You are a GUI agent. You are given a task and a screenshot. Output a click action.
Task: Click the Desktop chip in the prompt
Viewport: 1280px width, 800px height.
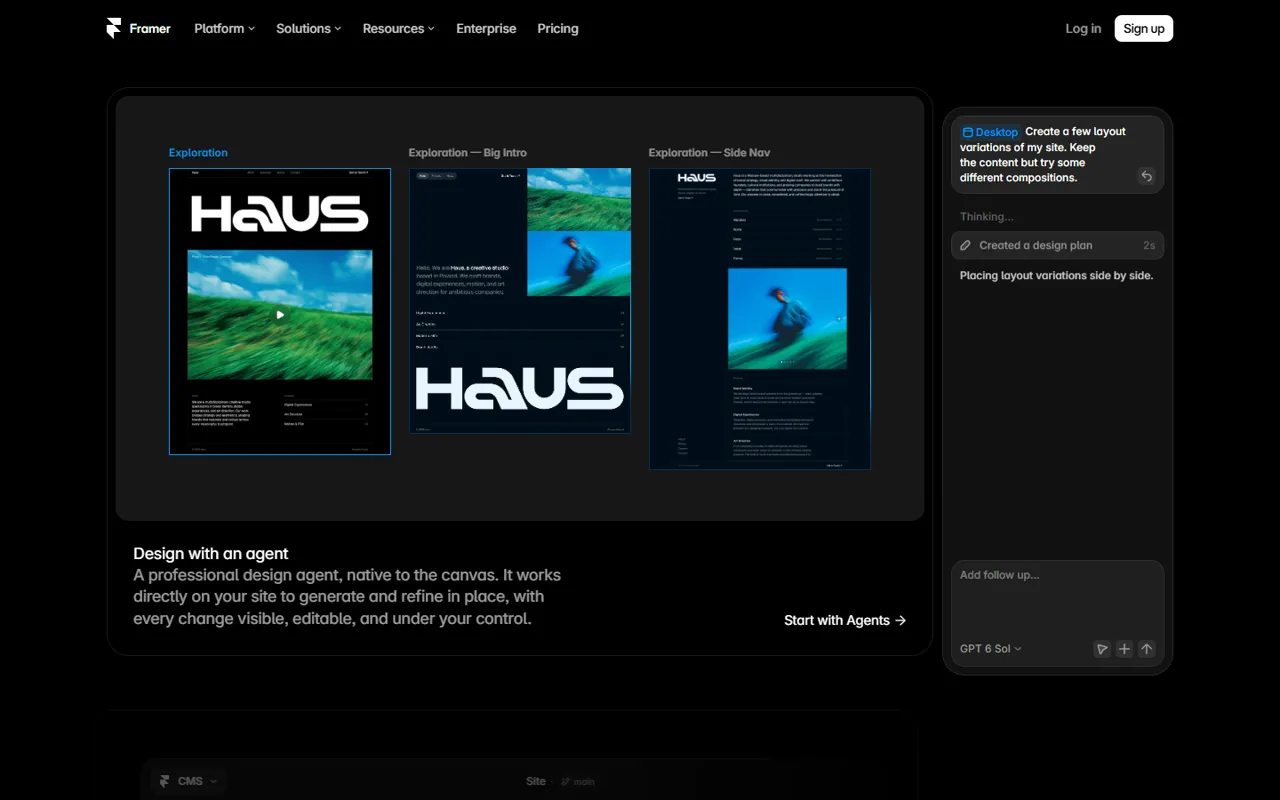(x=990, y=132)
